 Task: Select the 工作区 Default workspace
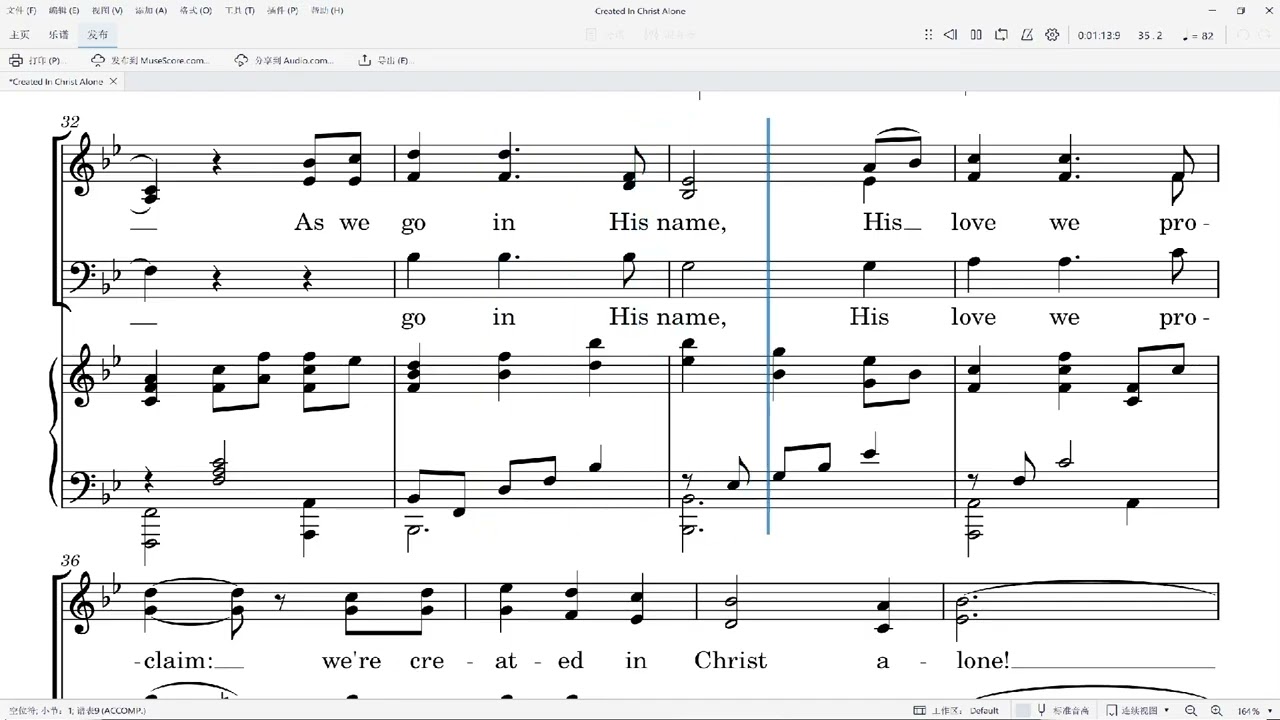tap(966, 710)
